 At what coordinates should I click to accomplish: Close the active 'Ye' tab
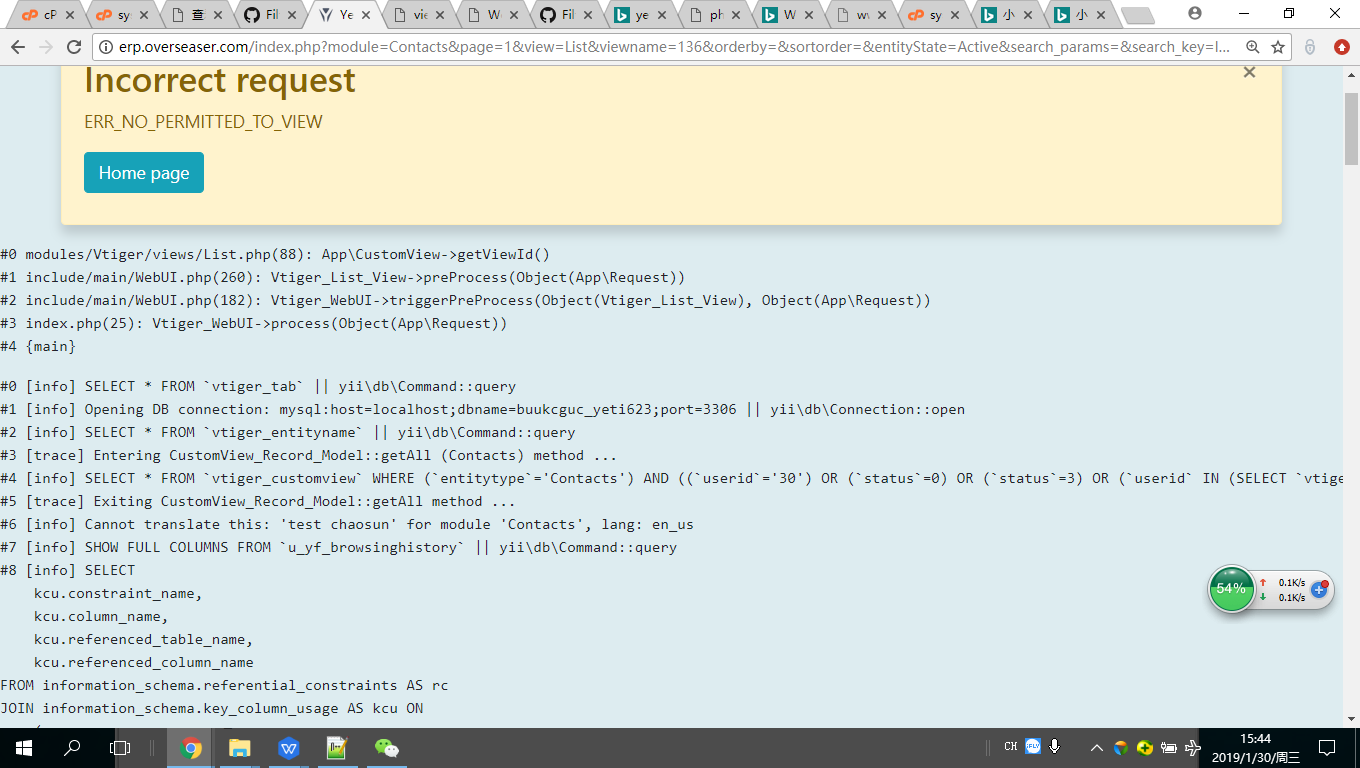(367, 15)
